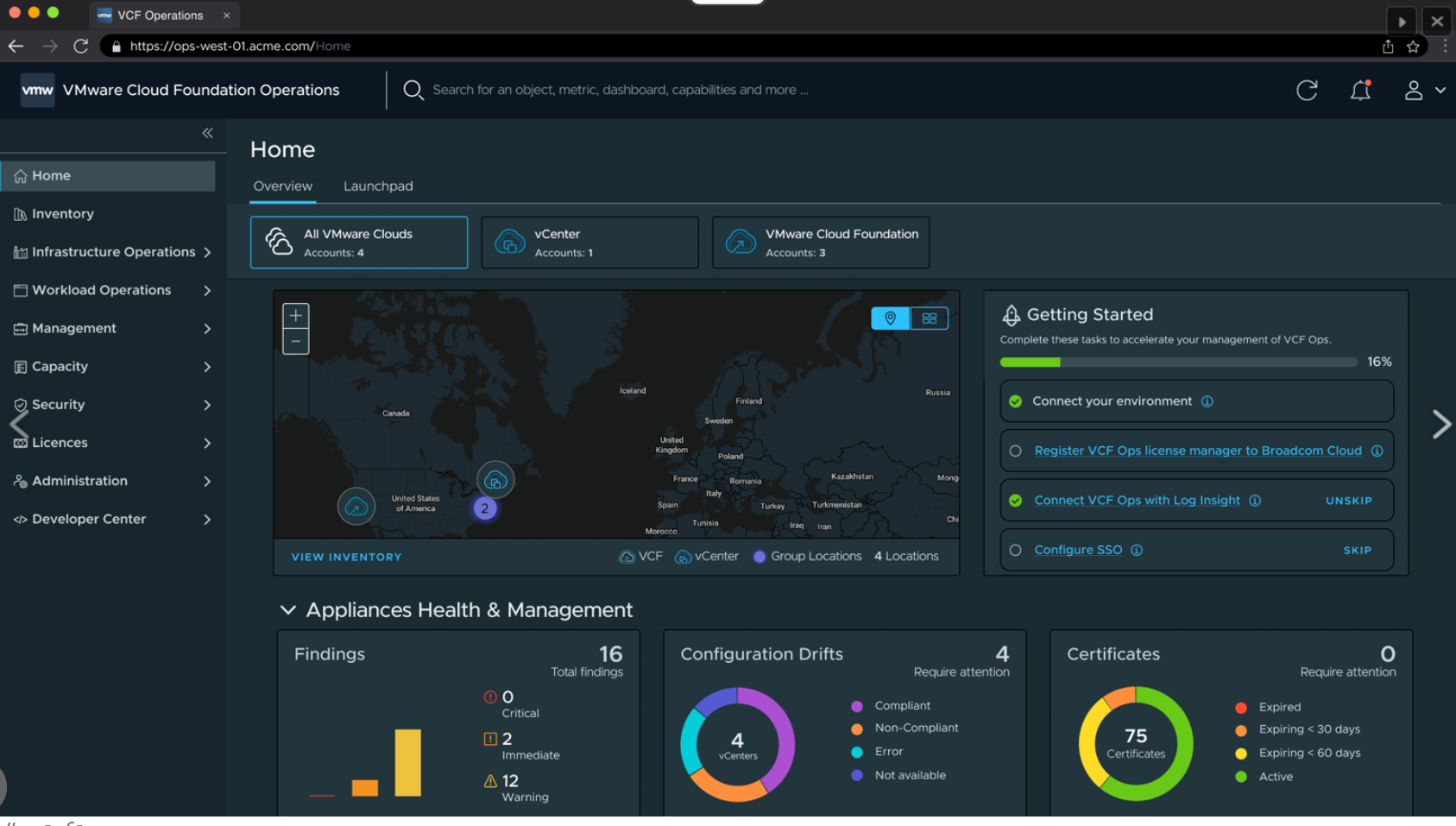Mark Configure SSO task as complete
This screenshot has height=826, width=1456.
pyautogui.click(x=1015, y=550)
